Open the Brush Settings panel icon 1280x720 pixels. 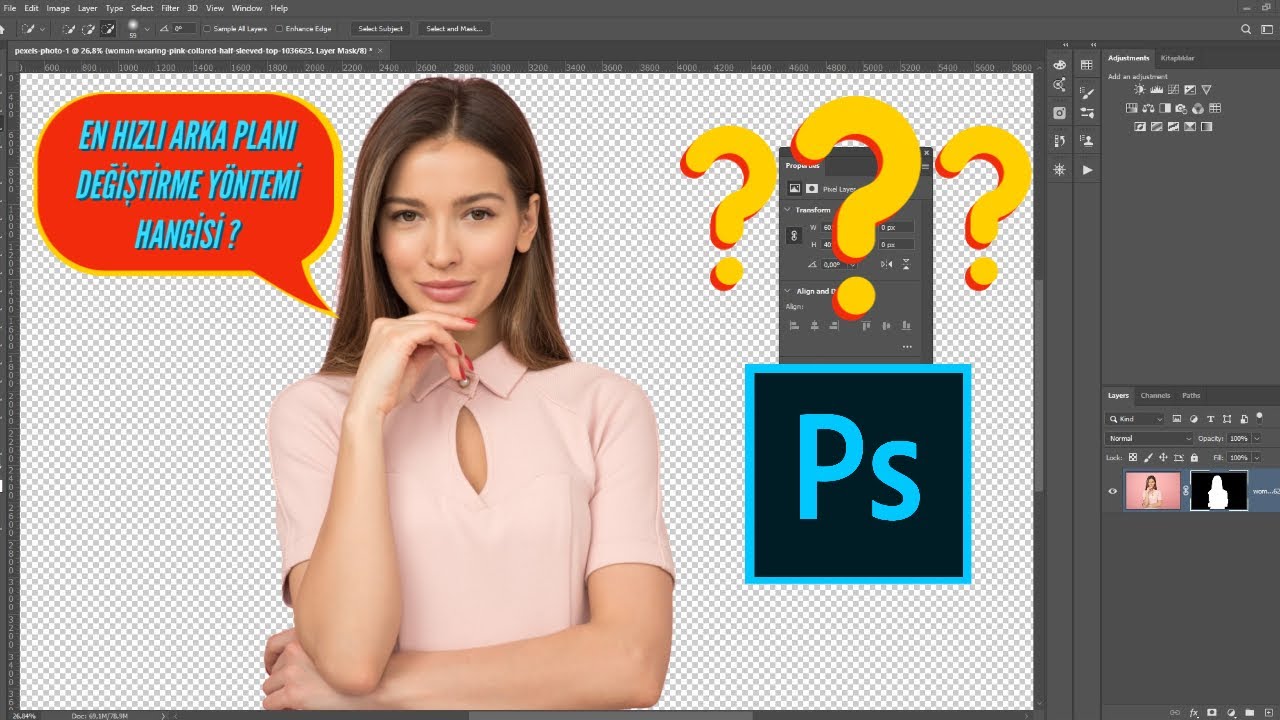coord(1088,93)
